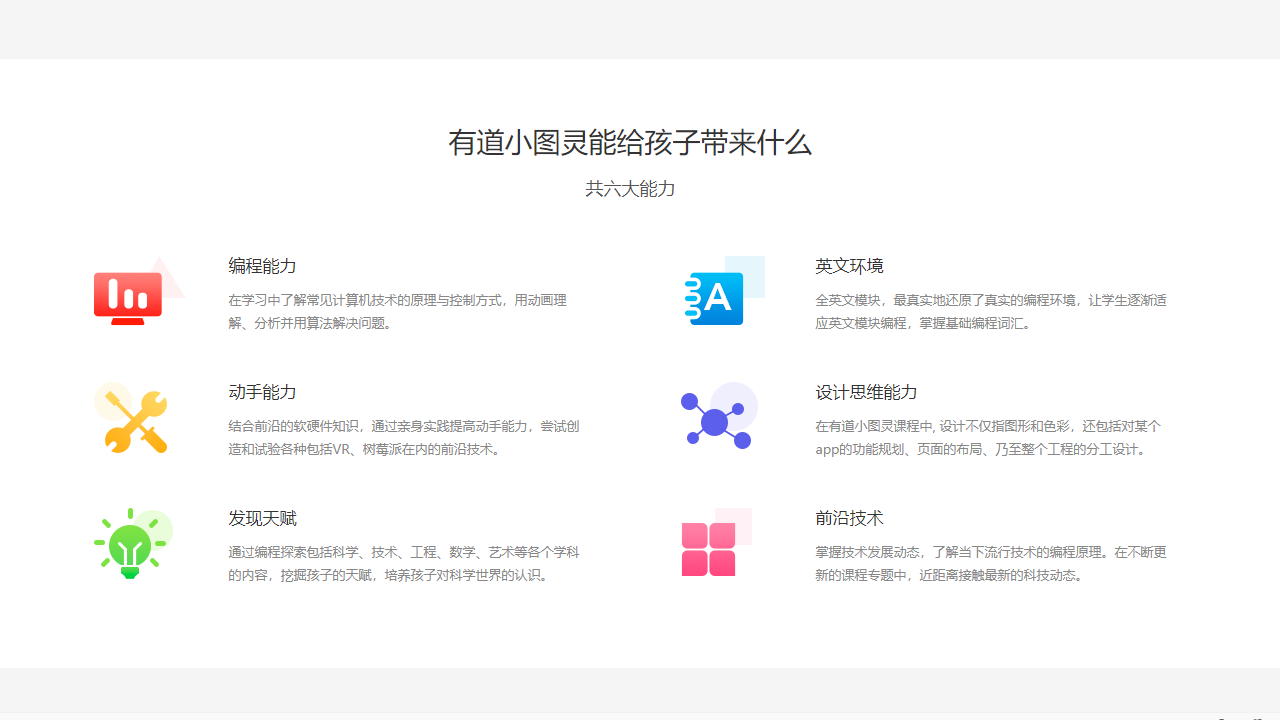Click the orange tools icon for 动手能力
The image size is (1280, 720).
[x=131, y=420]
